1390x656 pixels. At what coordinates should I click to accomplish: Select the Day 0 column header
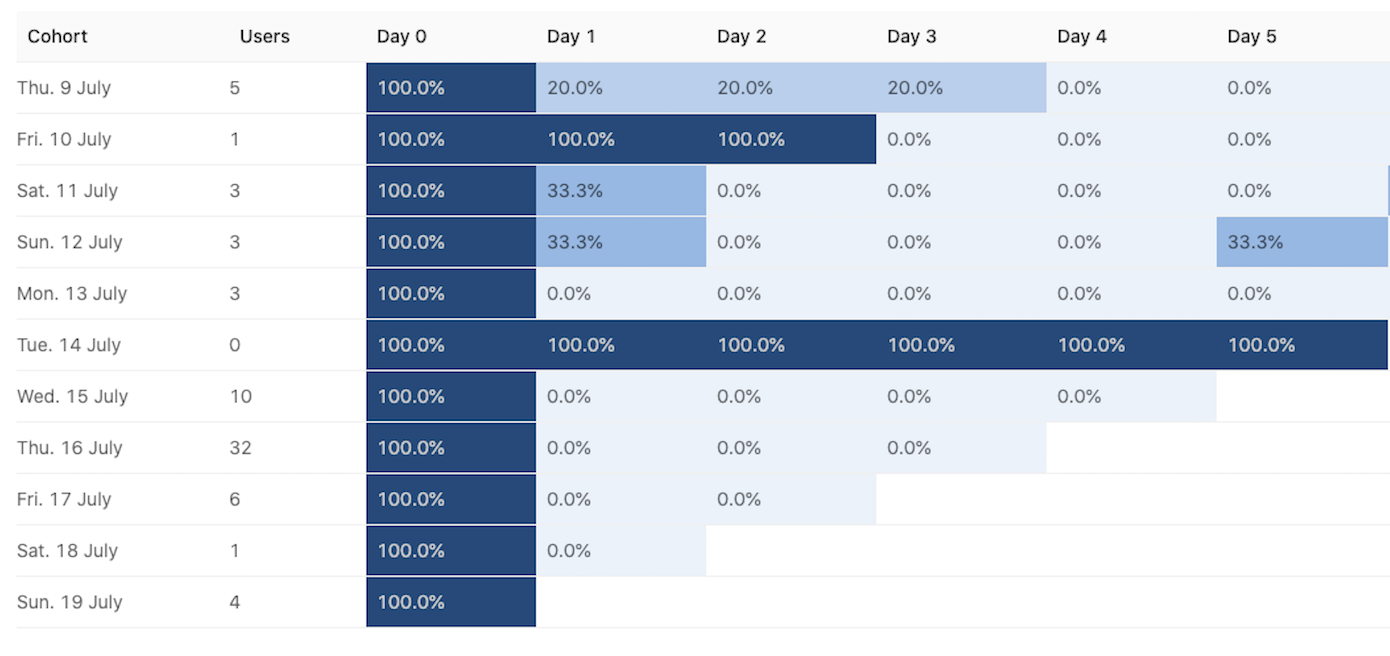tap(402, 37)
